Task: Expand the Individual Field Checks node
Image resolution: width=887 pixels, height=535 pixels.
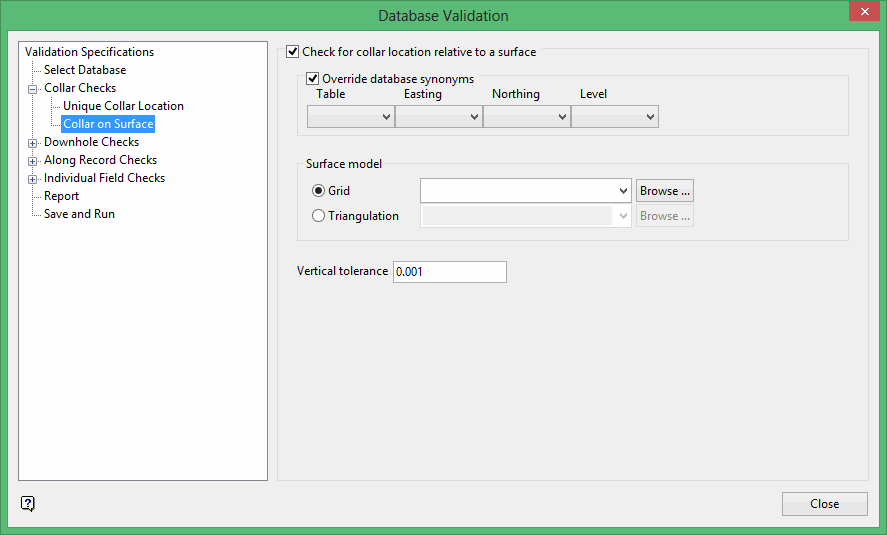Action: (32, 179)
